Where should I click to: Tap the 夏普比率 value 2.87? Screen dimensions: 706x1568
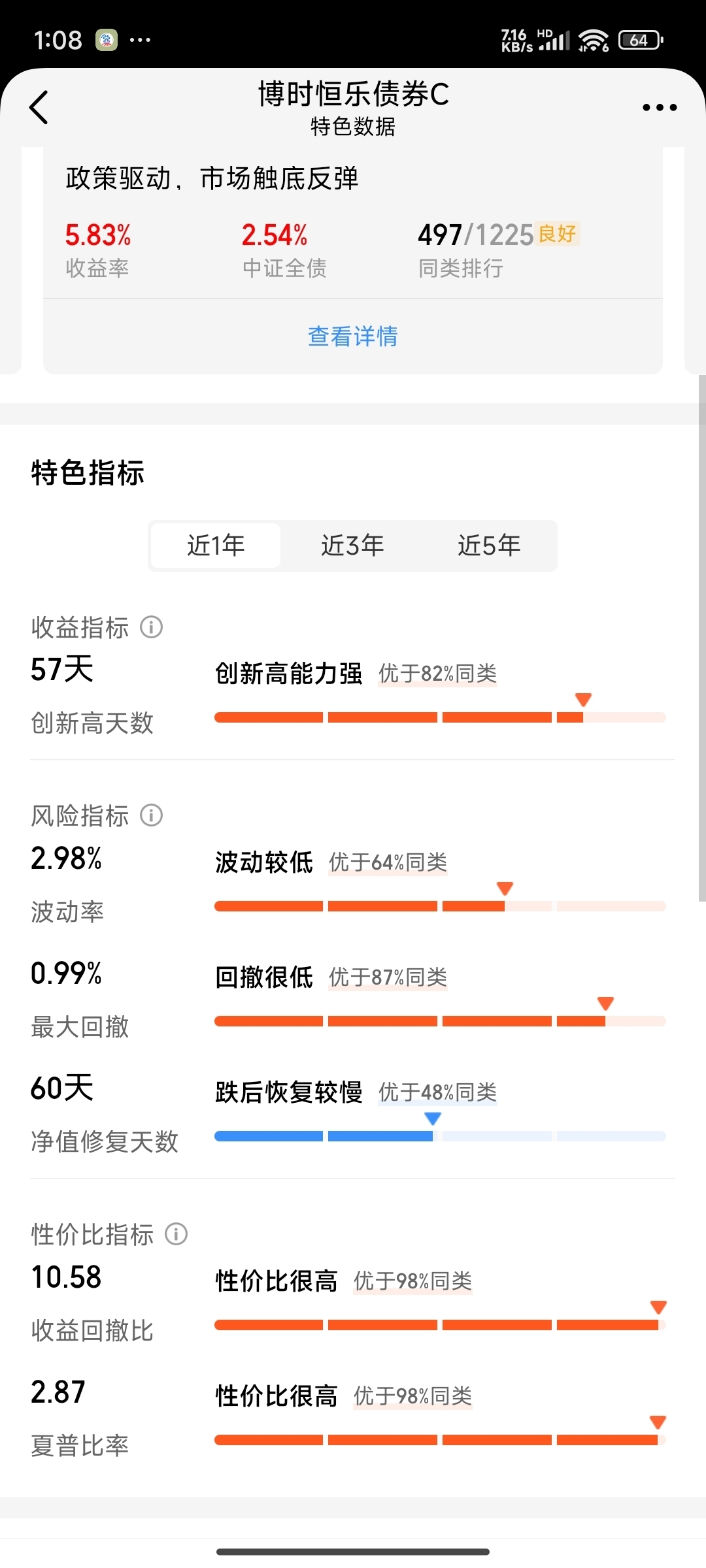(58, 1392)
